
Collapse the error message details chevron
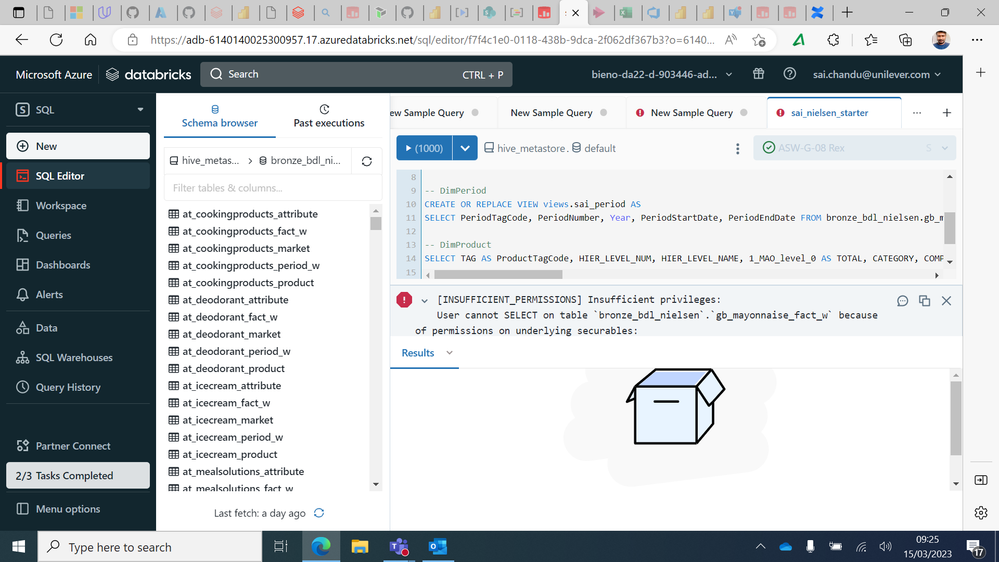[x=425, y=300]
